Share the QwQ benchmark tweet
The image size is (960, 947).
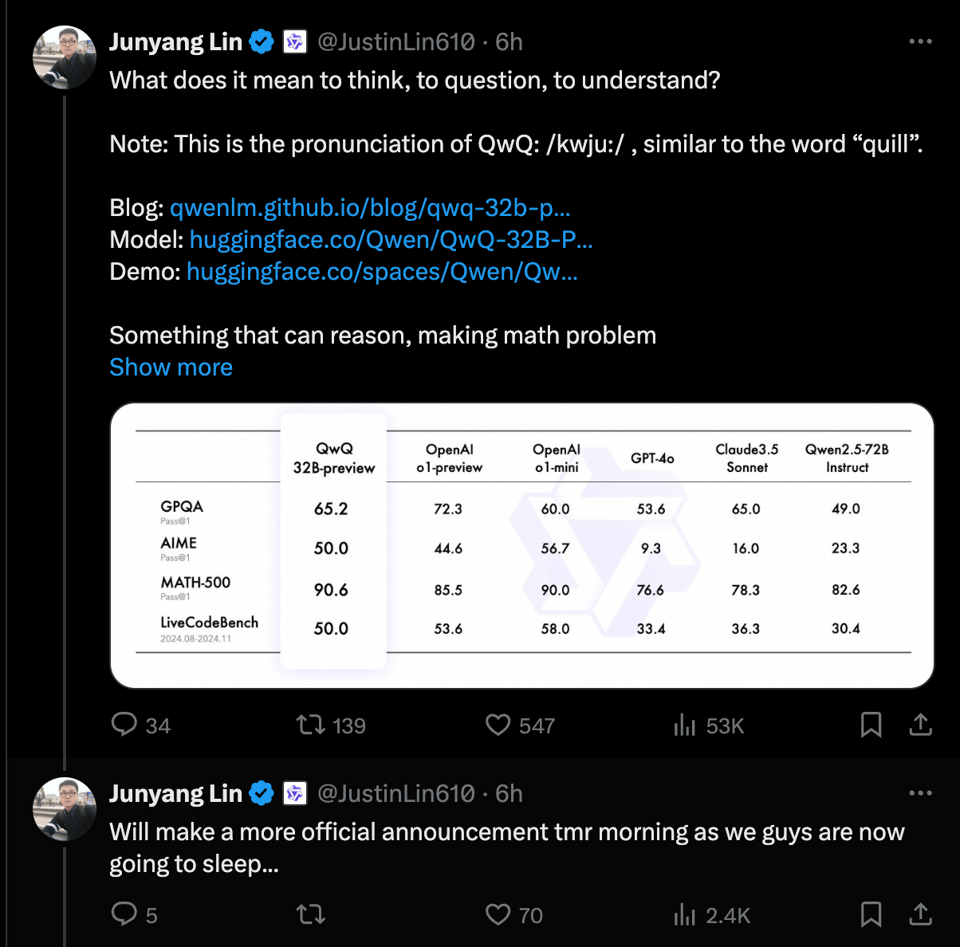click(x=921, y=725)
